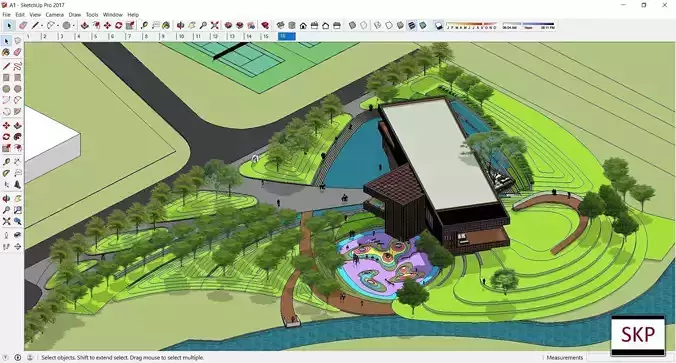
Task: Expand the Arc tools dropdown arrow
Action: (58, 26)
